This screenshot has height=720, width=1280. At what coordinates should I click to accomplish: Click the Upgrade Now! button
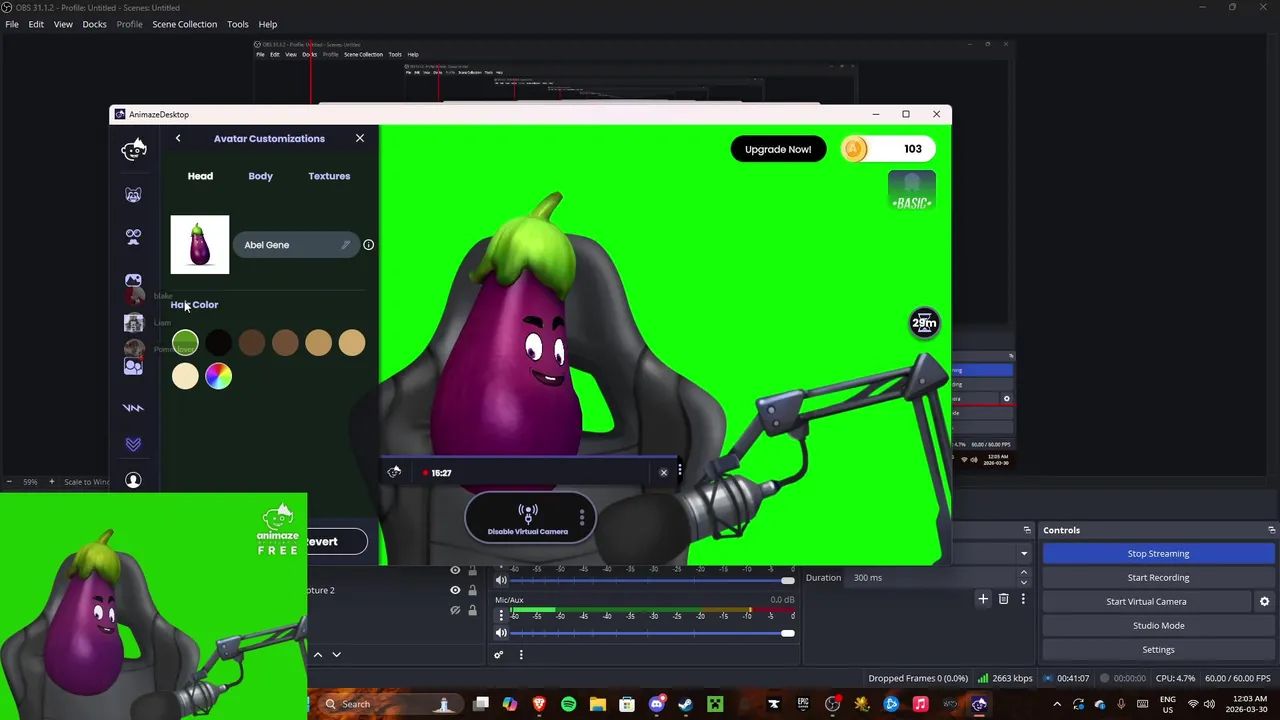coord(778,149)
